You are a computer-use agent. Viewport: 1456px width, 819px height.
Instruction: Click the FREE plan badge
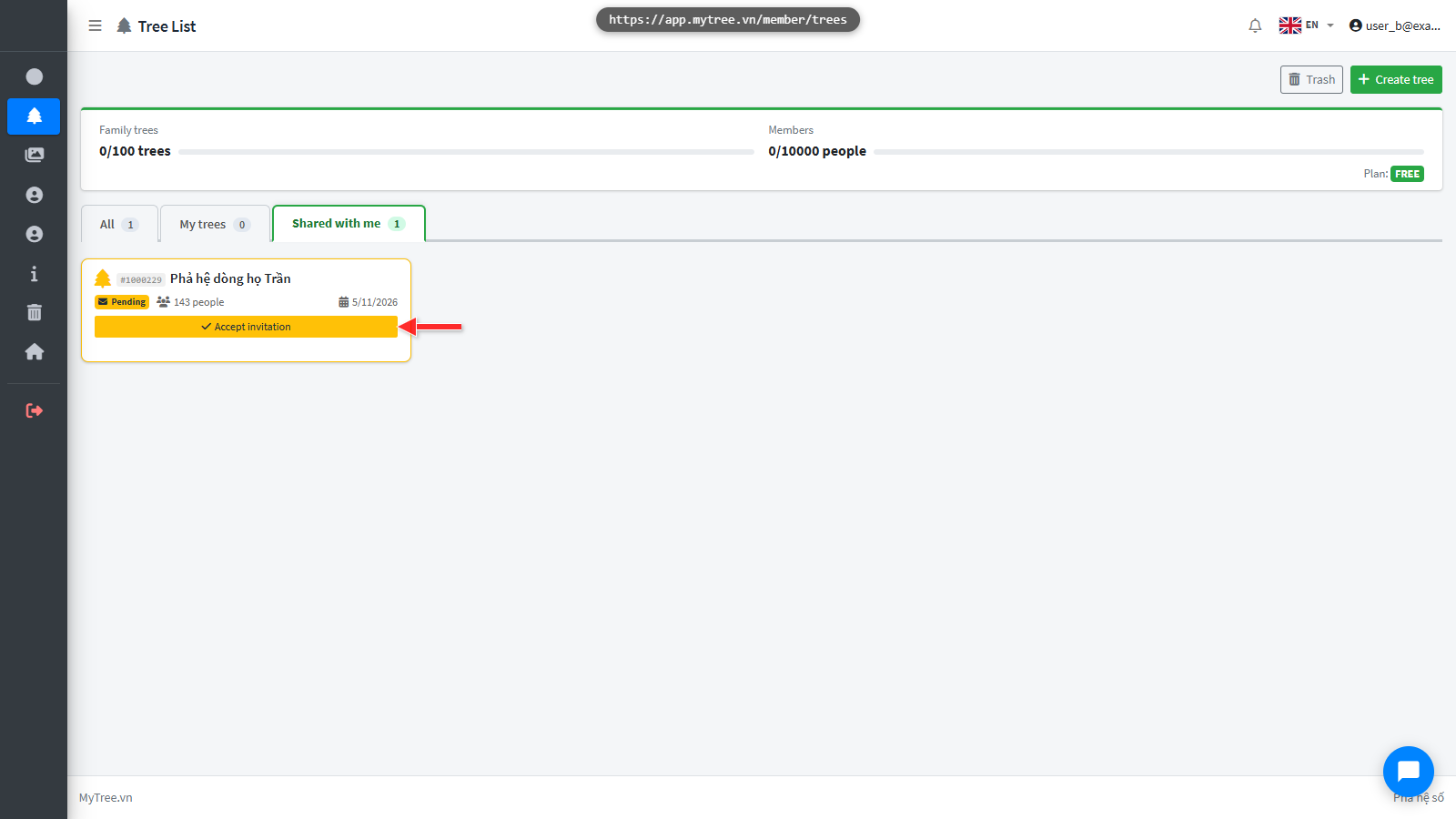point(1407,174)
